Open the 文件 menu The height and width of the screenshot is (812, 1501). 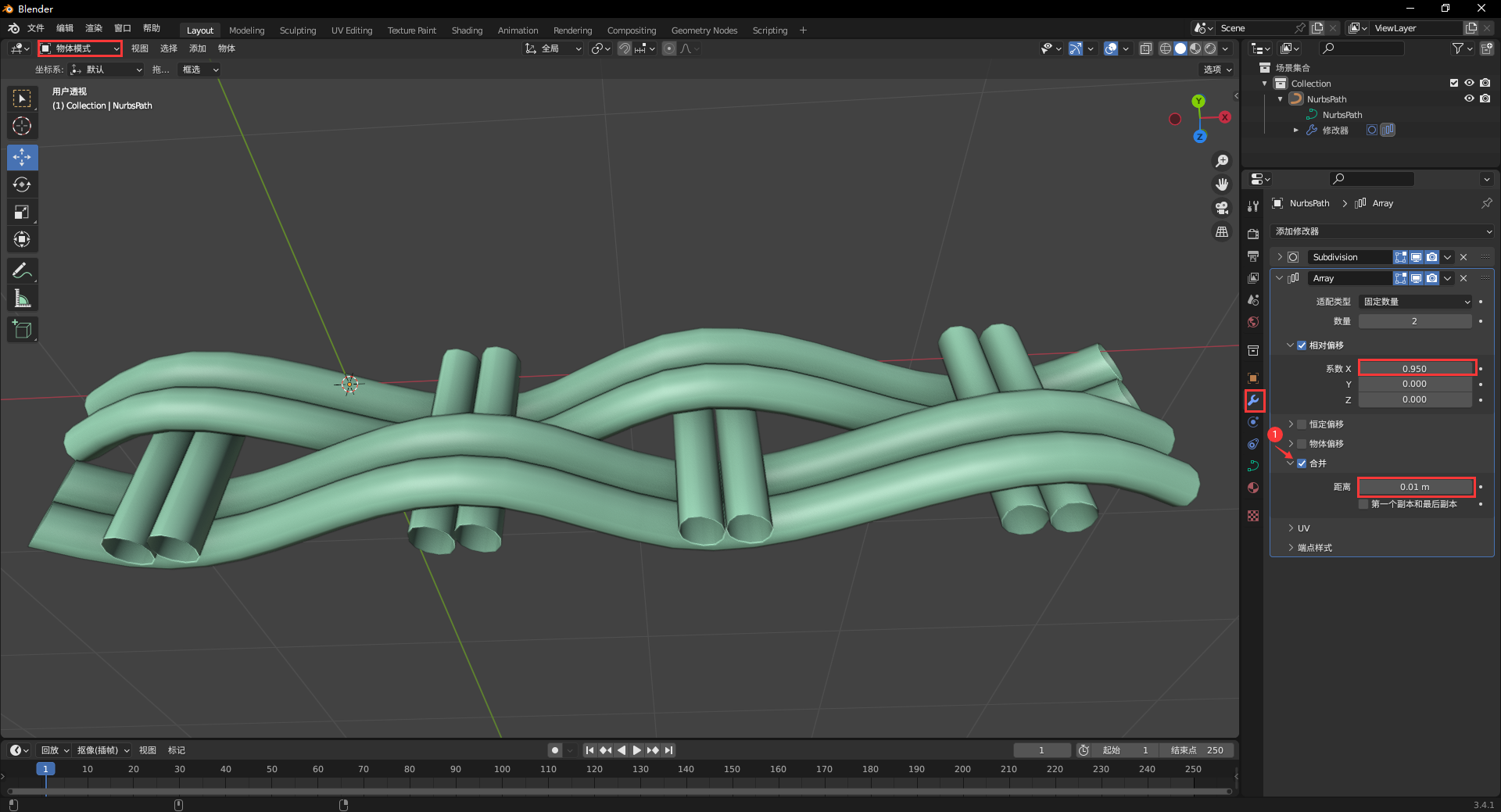click(x=36, y=28)
